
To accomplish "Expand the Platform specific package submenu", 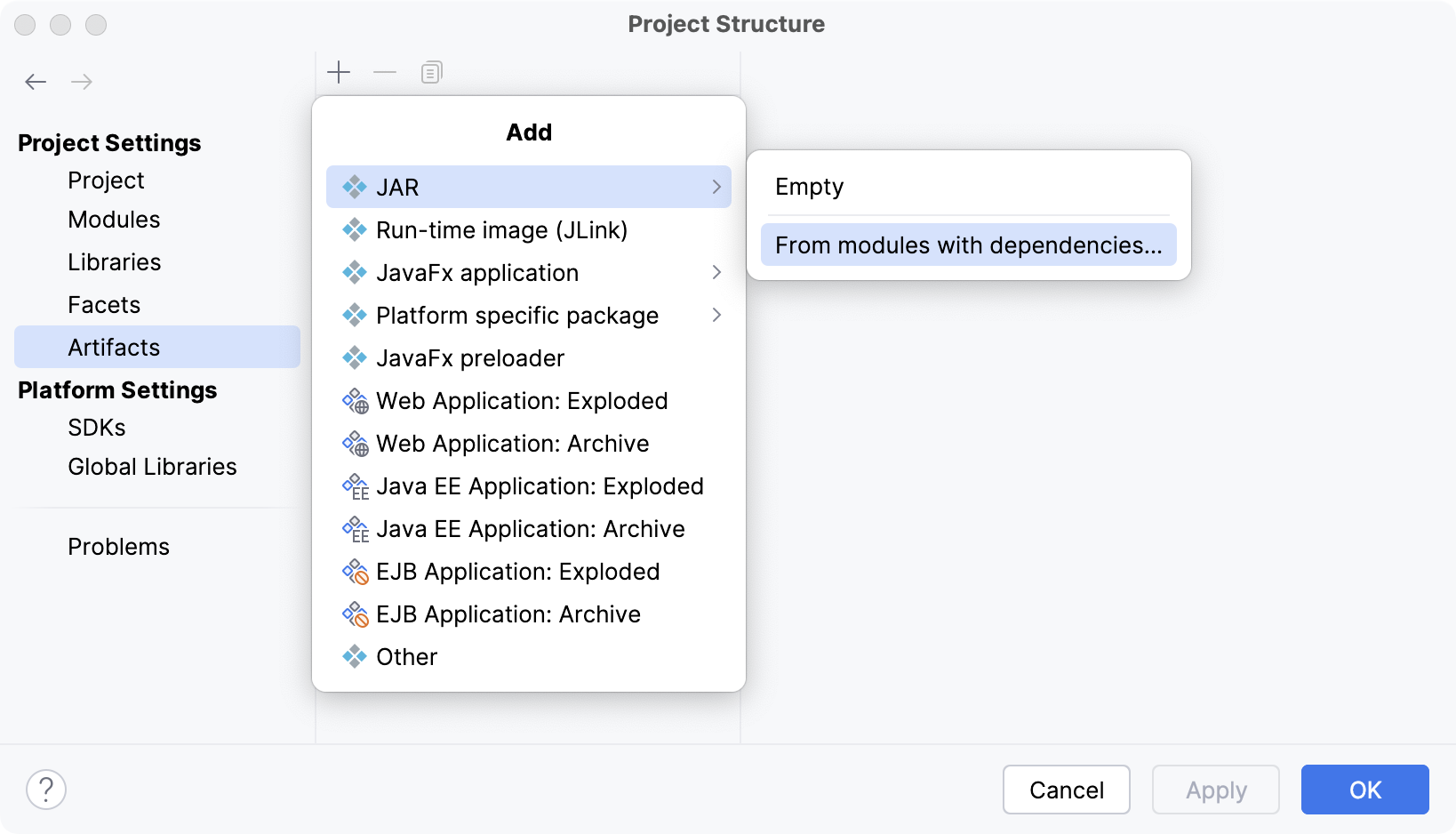I will point(716,315).
